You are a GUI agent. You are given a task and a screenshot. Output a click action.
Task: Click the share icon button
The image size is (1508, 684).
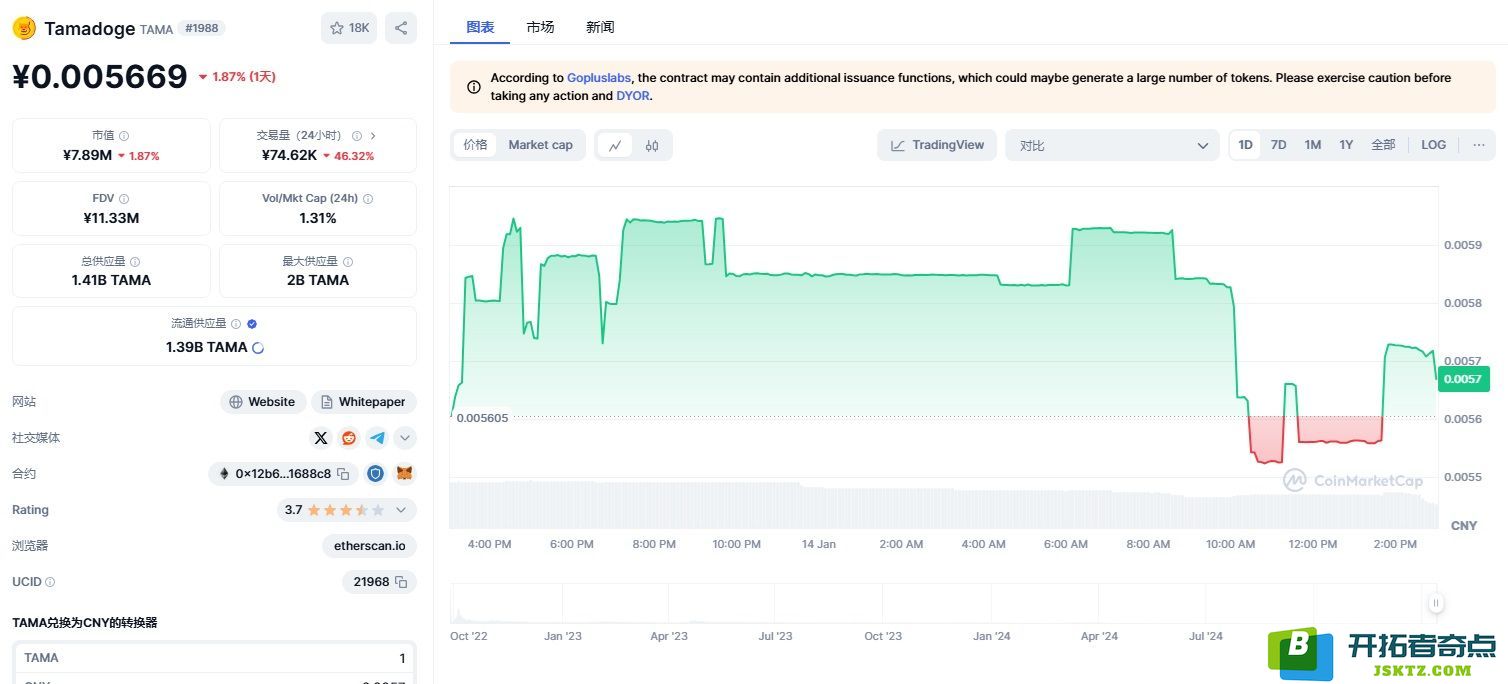coord(401,28)
